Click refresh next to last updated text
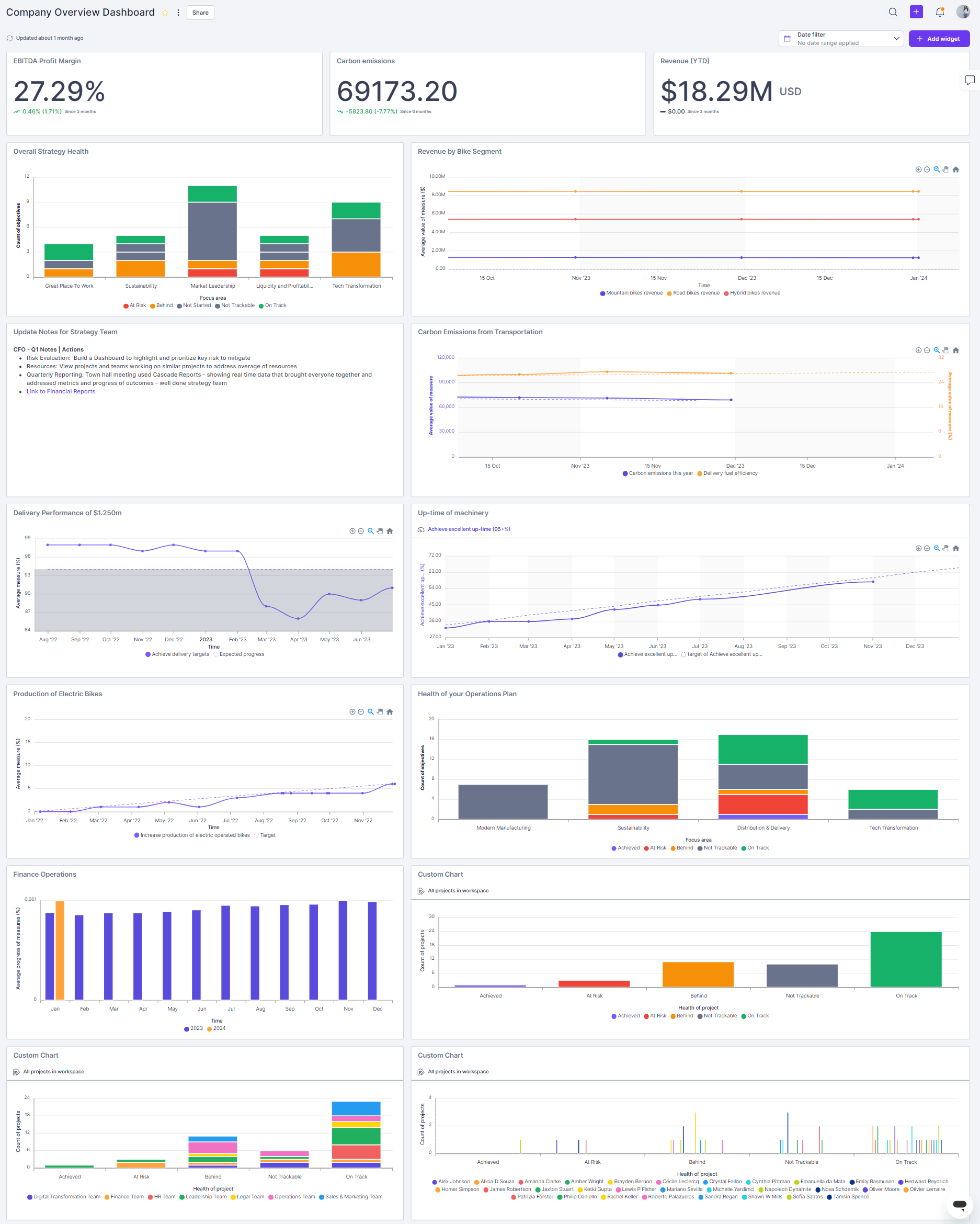Image resolution: width=980 pixels, height=1224 pixels. (x=9, y=38)
